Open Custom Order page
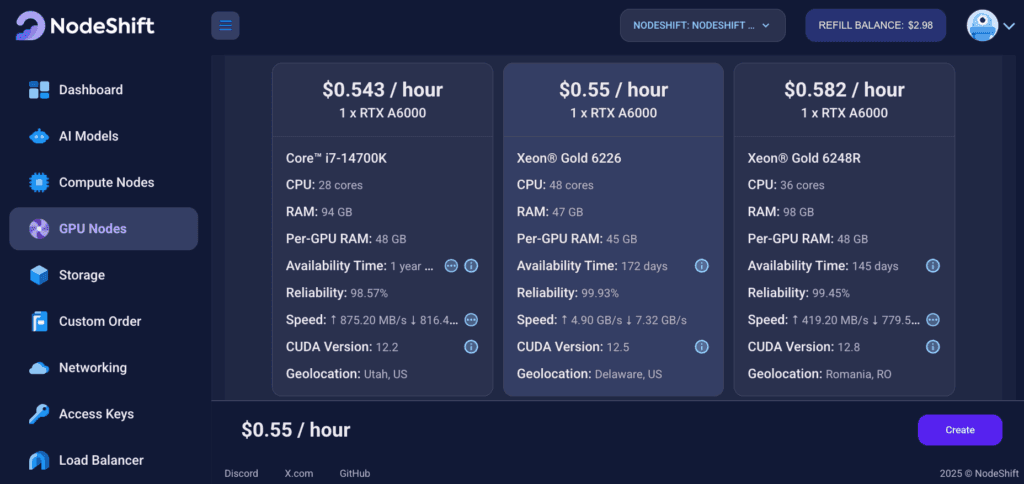The height and width of the screenshot is (484, 1024). click(103, 321)
